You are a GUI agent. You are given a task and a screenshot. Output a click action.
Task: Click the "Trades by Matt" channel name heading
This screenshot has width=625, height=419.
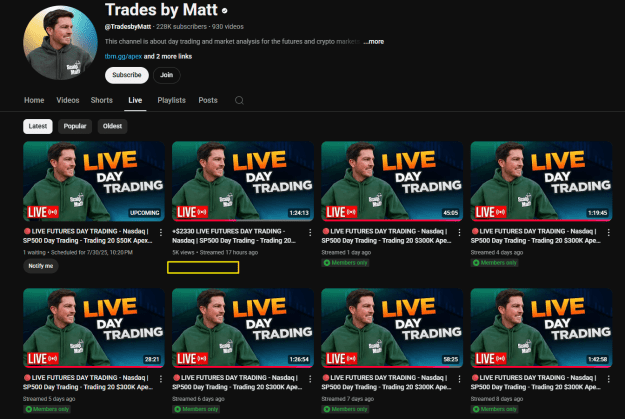pos(161,10)
